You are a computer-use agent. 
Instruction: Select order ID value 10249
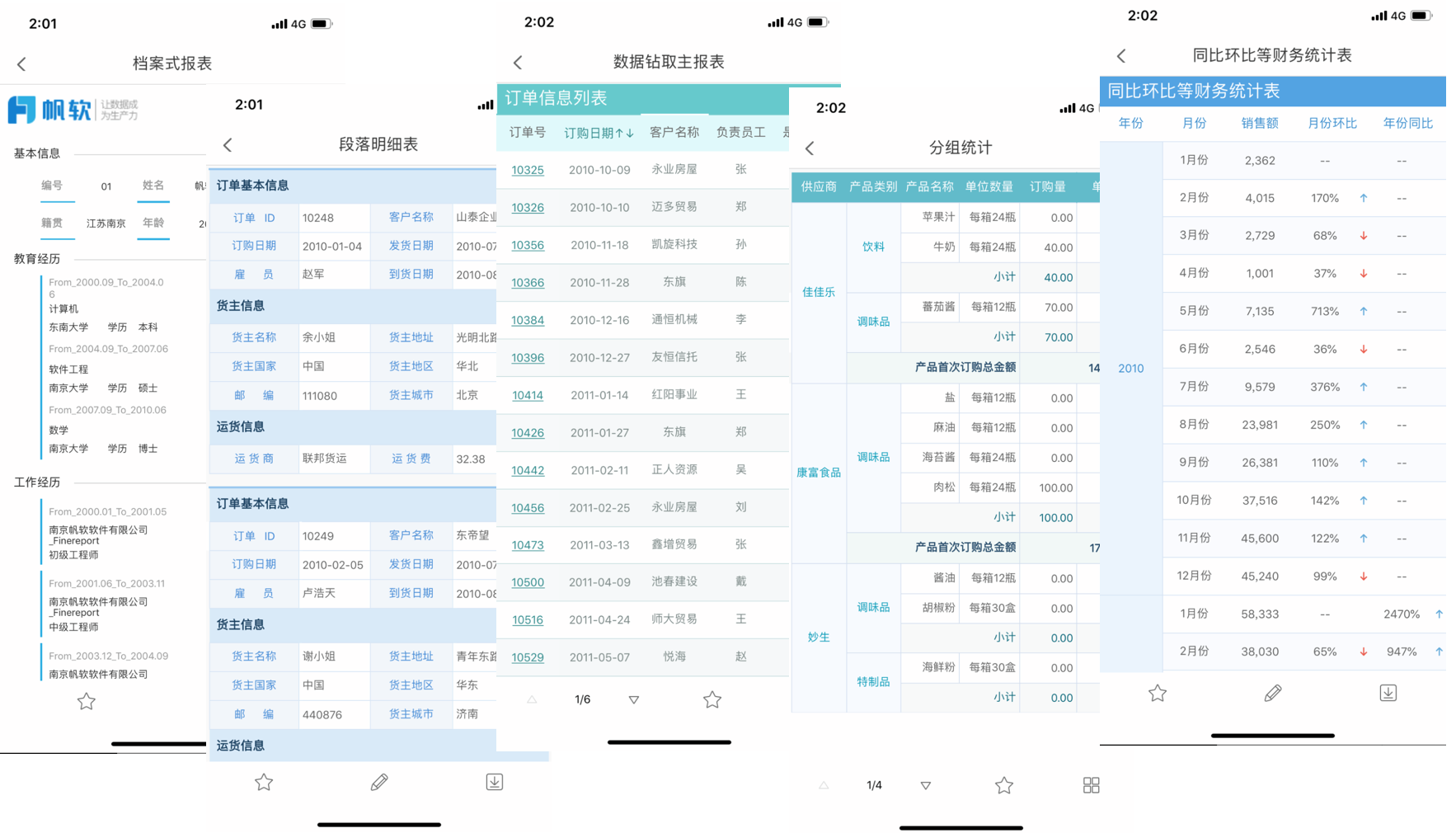[x=318, y=536]
